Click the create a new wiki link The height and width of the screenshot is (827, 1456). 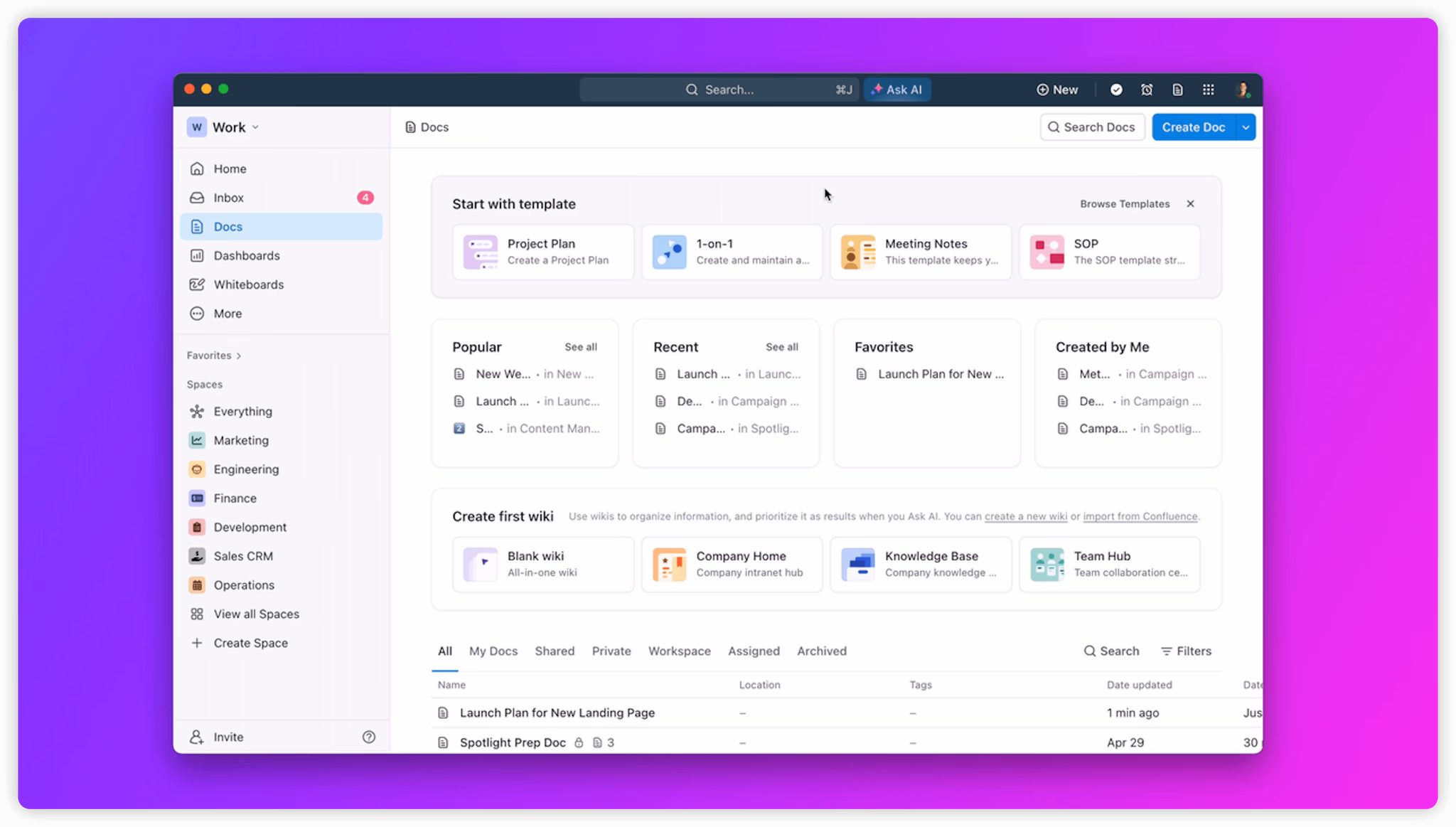(1025, 517)
